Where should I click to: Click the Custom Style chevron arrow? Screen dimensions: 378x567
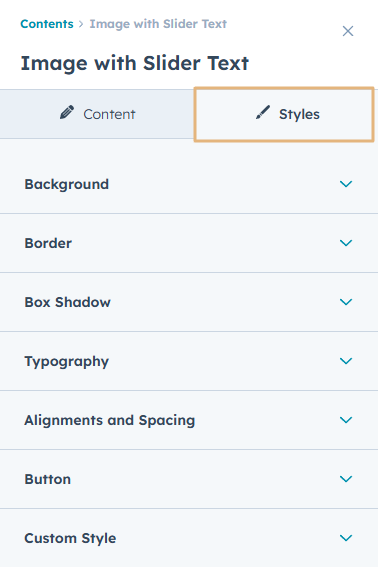[346, 538]
